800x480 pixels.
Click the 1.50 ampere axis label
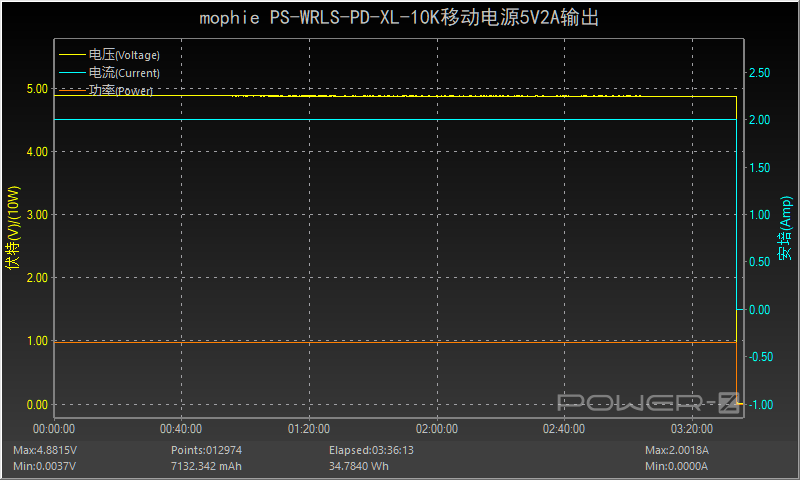point(760,168)
